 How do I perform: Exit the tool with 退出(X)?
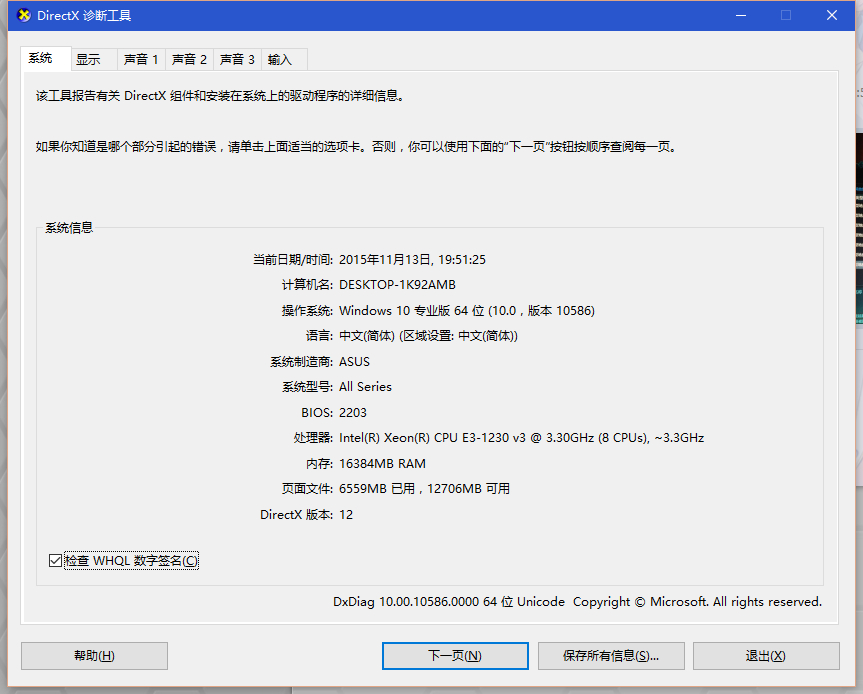pyautogui.click(x=766, y=655)
